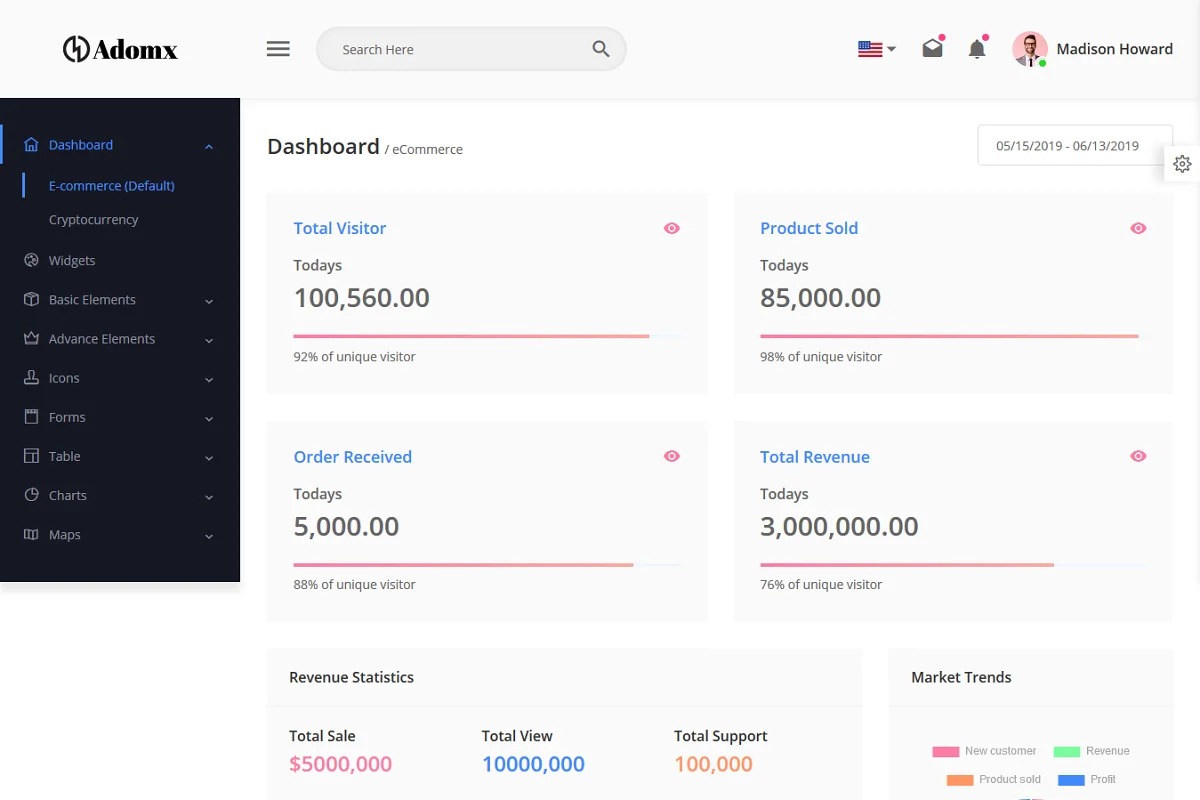Click the Widgets sidebar icon
Screen dimensions: 1200x800
coord(31,260)
